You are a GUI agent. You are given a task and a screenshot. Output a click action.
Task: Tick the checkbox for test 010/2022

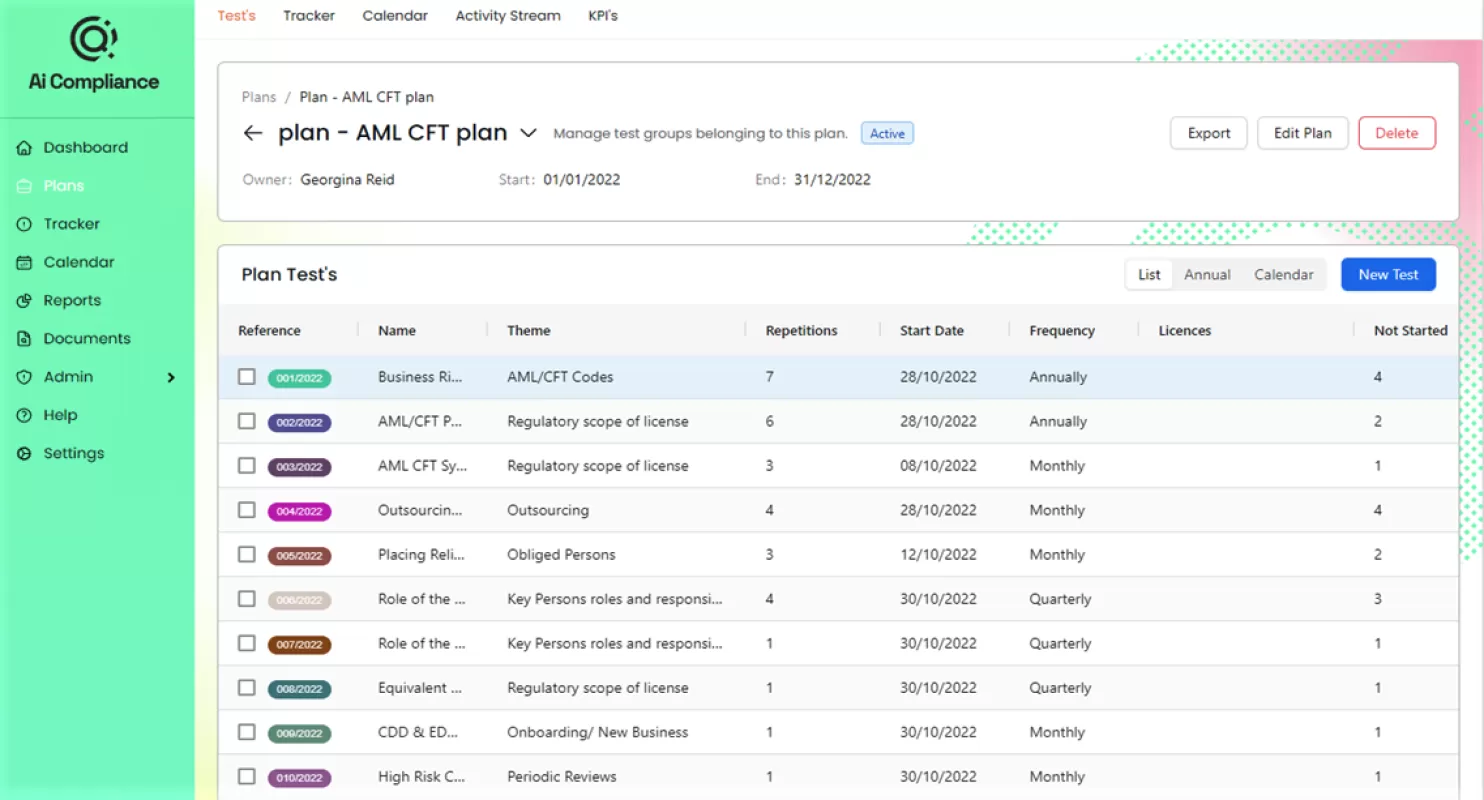pyautogui.click(x=247, y=776)
